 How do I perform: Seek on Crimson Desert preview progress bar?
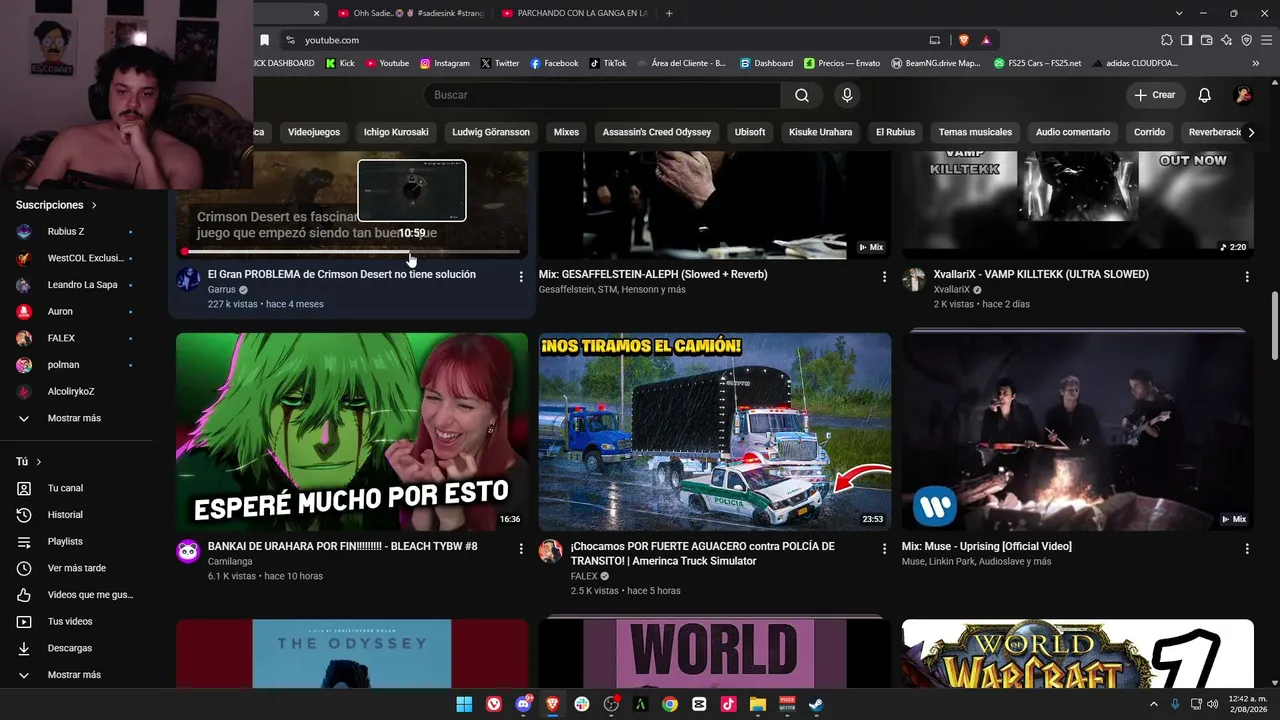(x=352, y=252)
